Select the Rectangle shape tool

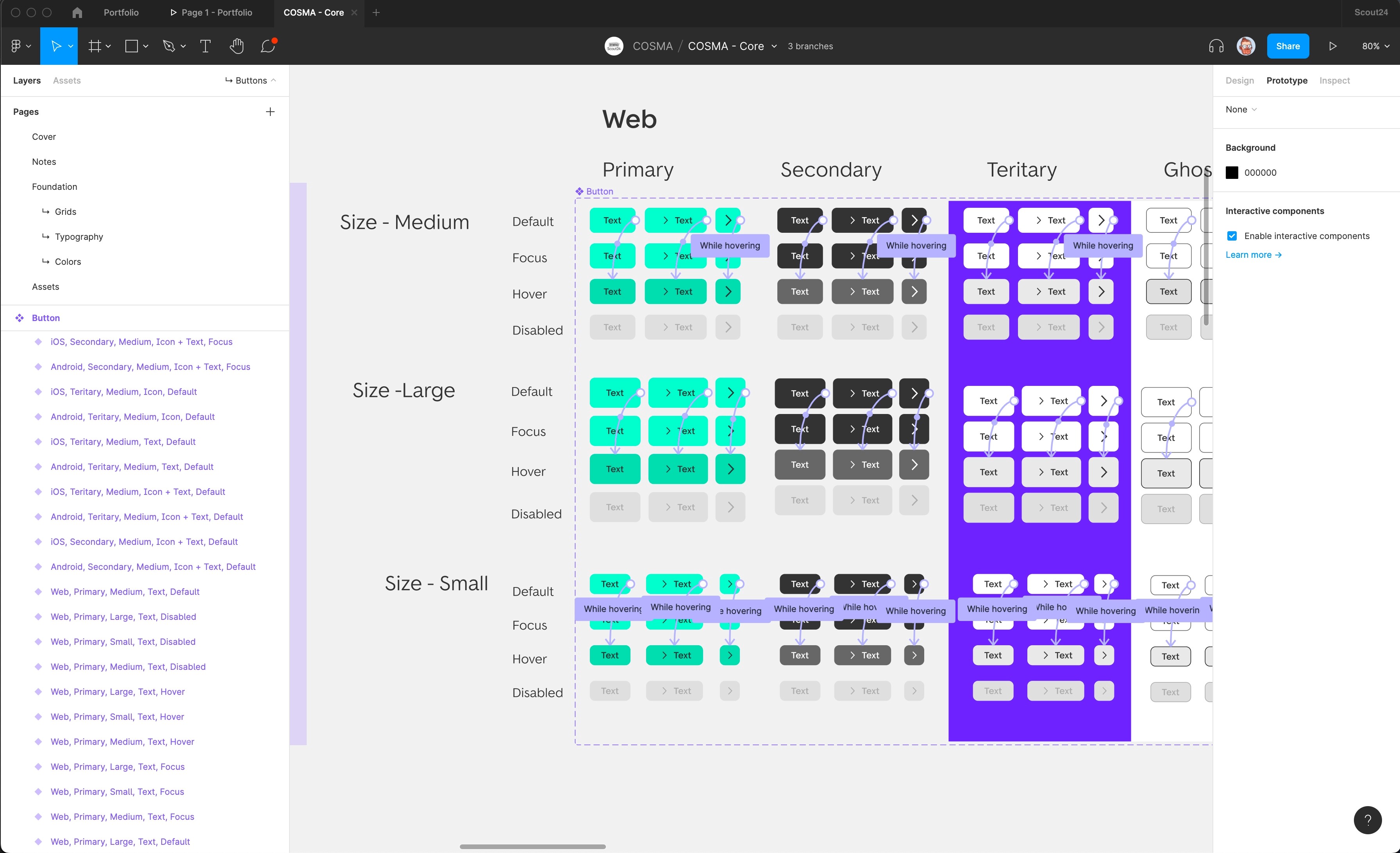pos(131,46)
